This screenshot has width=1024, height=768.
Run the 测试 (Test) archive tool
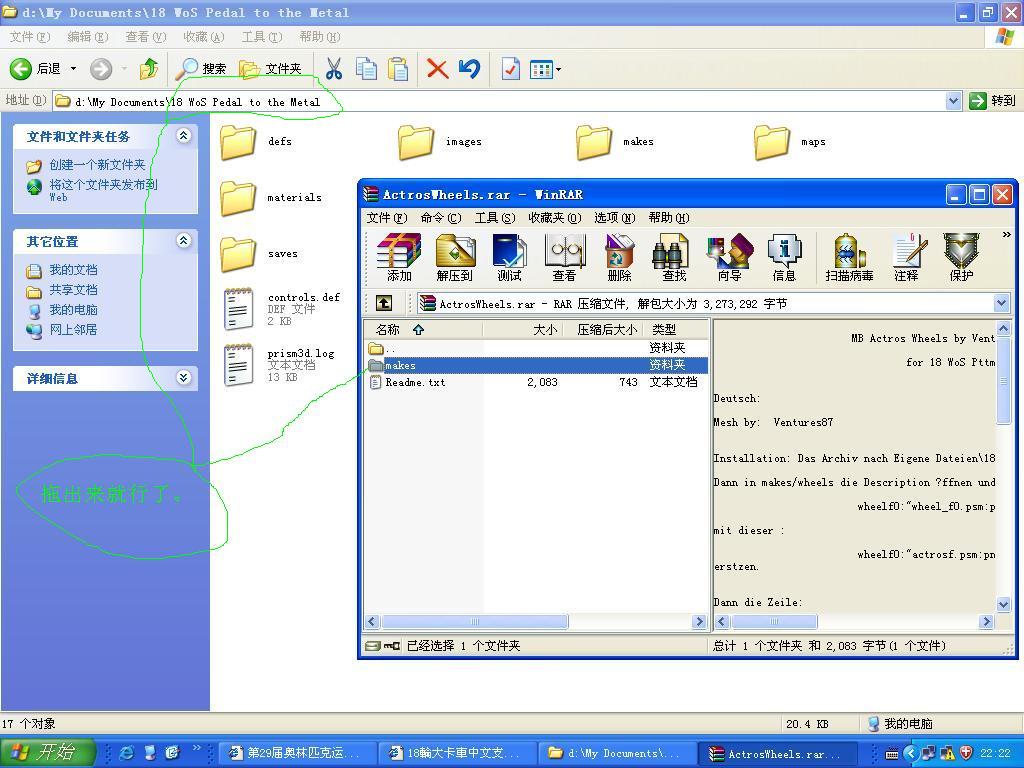(x=509, y=257)
